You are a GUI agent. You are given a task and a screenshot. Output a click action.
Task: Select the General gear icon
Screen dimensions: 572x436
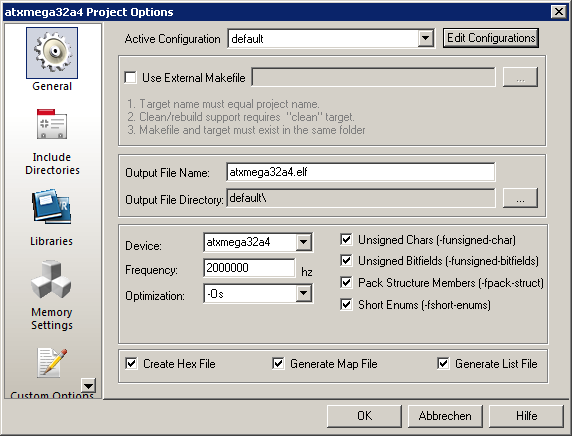[x=52, y=53]
